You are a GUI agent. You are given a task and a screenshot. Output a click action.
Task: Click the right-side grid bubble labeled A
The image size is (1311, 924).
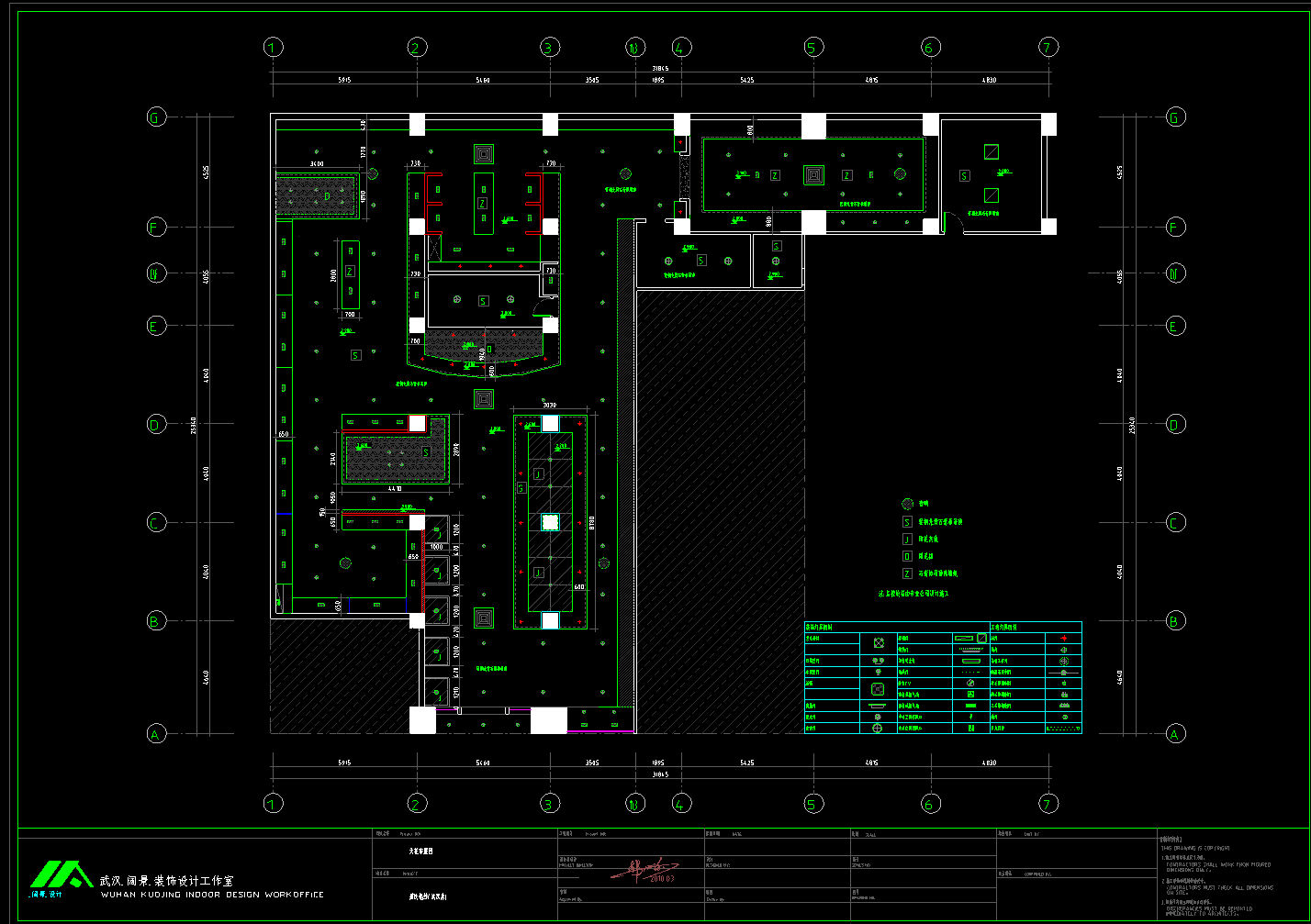pos(1174,733)
